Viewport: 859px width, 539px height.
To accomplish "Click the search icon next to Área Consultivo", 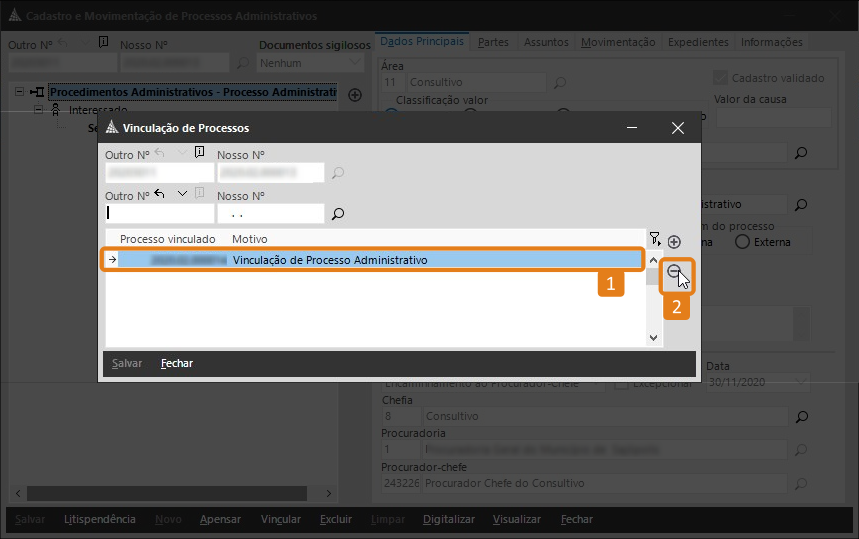I will click(x=561, y=82).
